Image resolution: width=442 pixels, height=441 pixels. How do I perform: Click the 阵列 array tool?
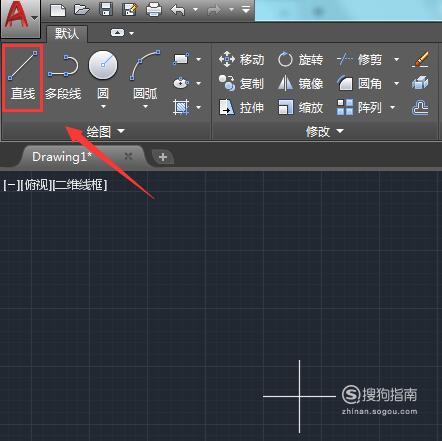coord(359,107)
